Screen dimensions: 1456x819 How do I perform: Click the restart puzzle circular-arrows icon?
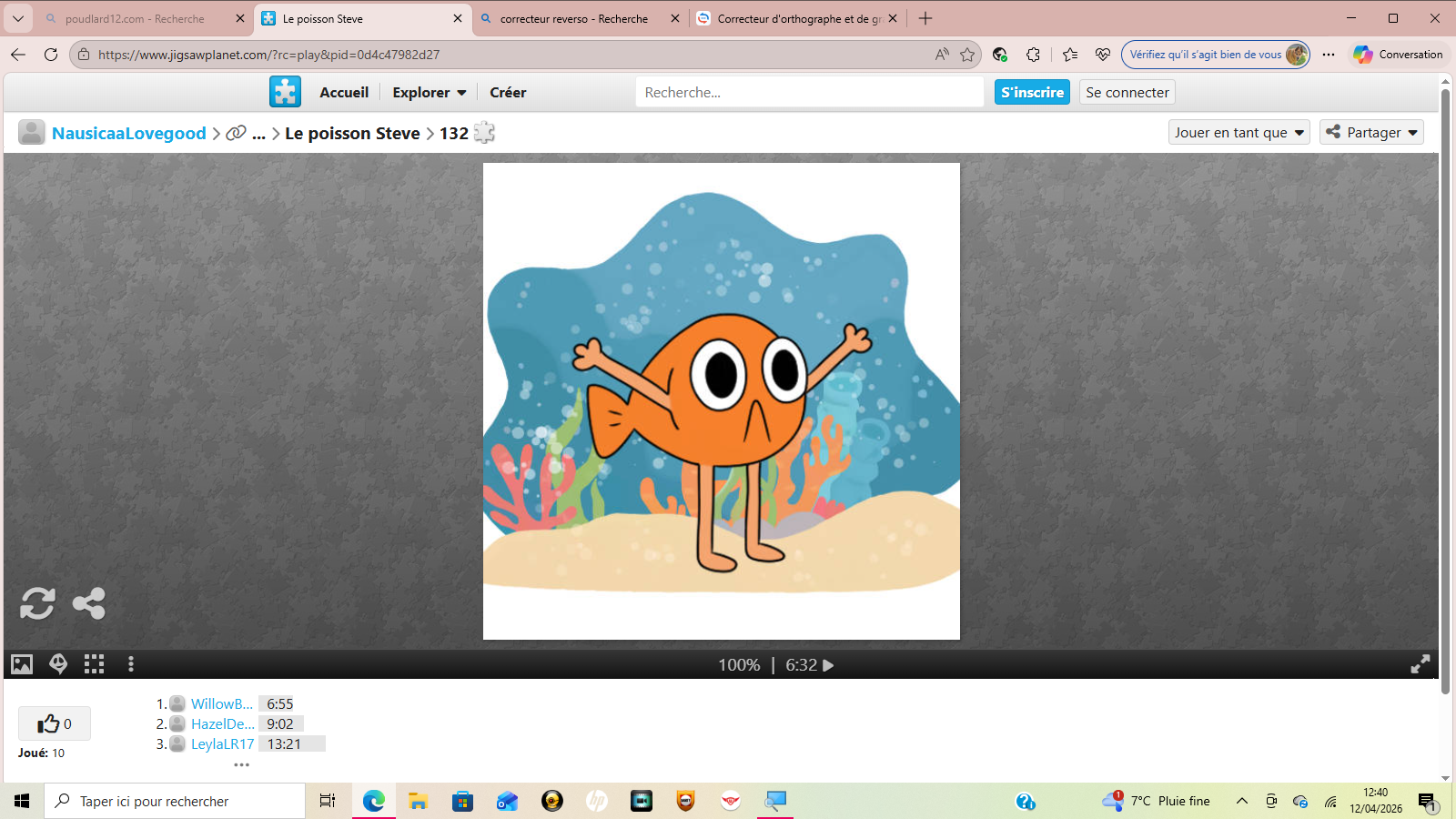(37, 603)
